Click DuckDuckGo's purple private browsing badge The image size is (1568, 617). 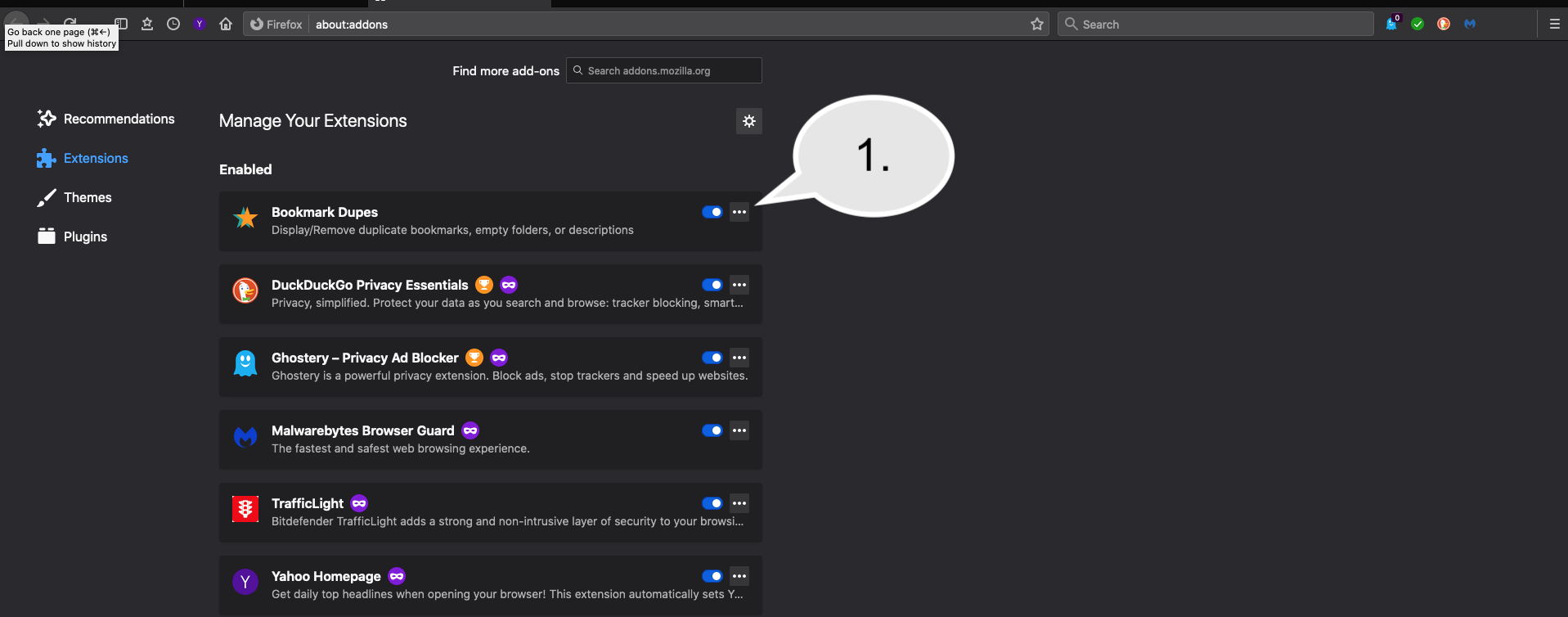[509, 285]
